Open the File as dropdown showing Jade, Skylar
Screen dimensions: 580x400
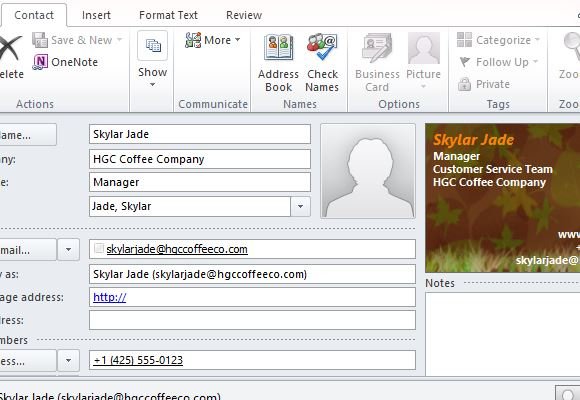(300, 206)
